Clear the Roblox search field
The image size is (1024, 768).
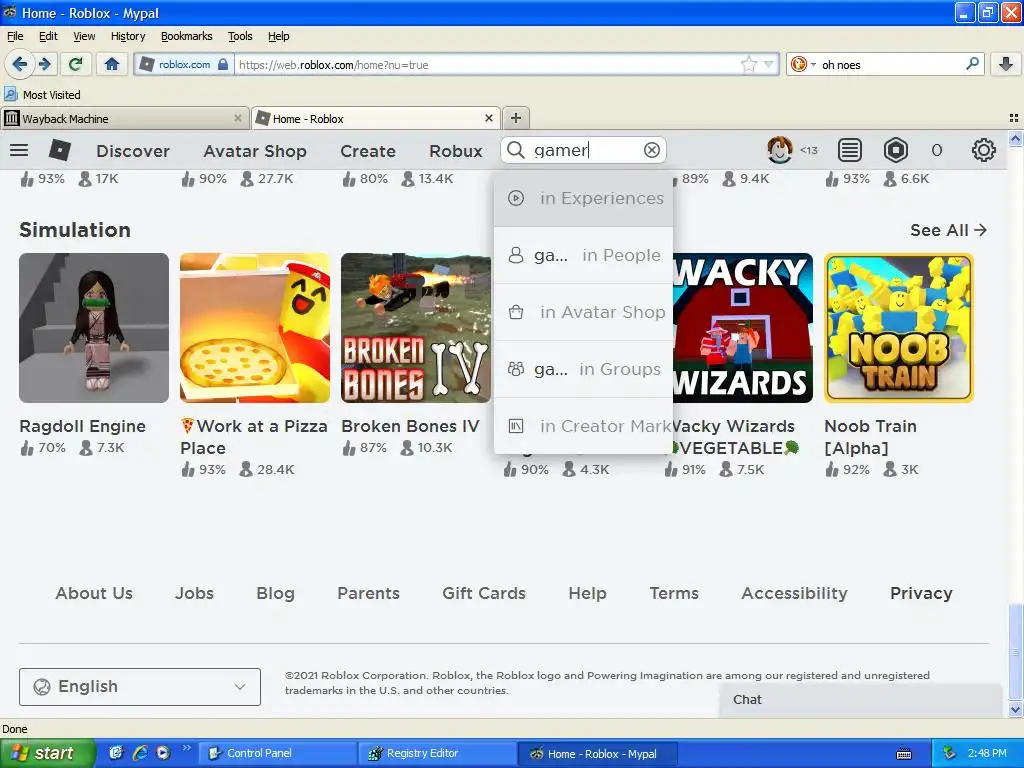click(x=652, y=150)
